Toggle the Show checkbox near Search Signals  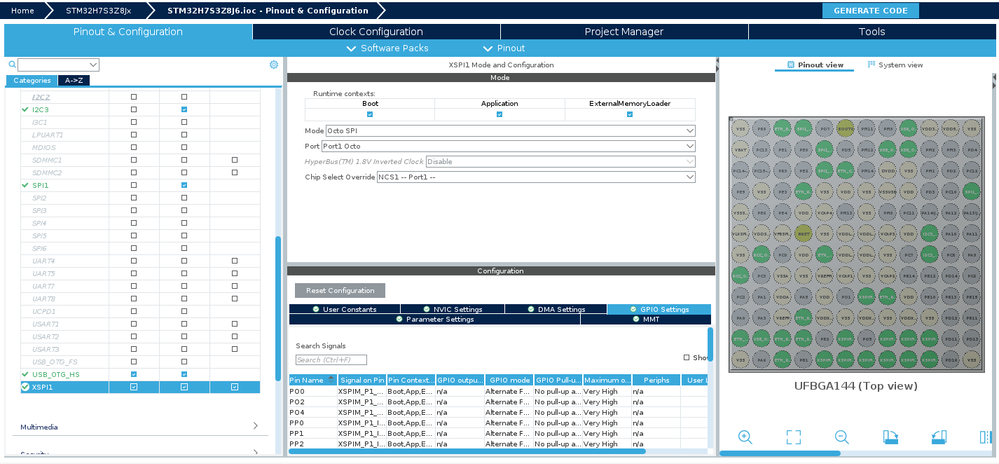(x=686, y=358)
